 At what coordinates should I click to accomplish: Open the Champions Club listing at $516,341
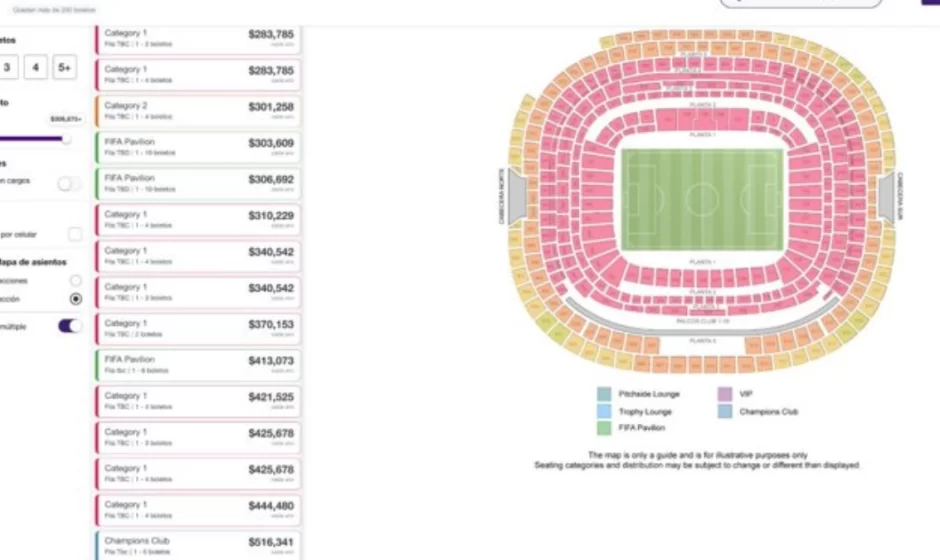point(198,545)
